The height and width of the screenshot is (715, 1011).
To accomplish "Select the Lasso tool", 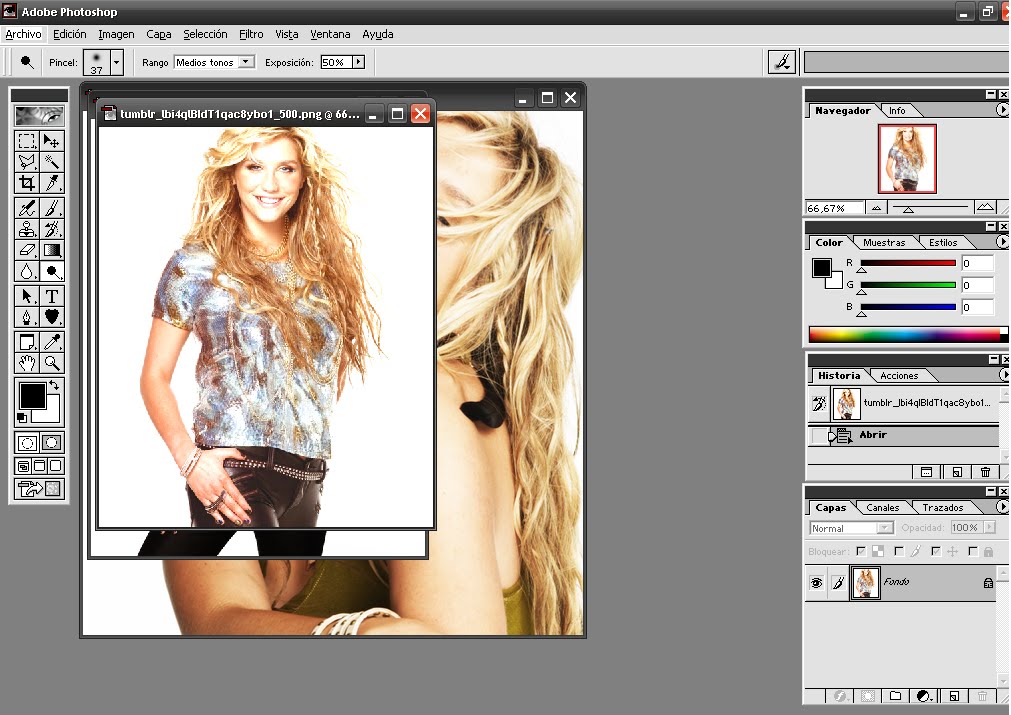I will 27,162.
